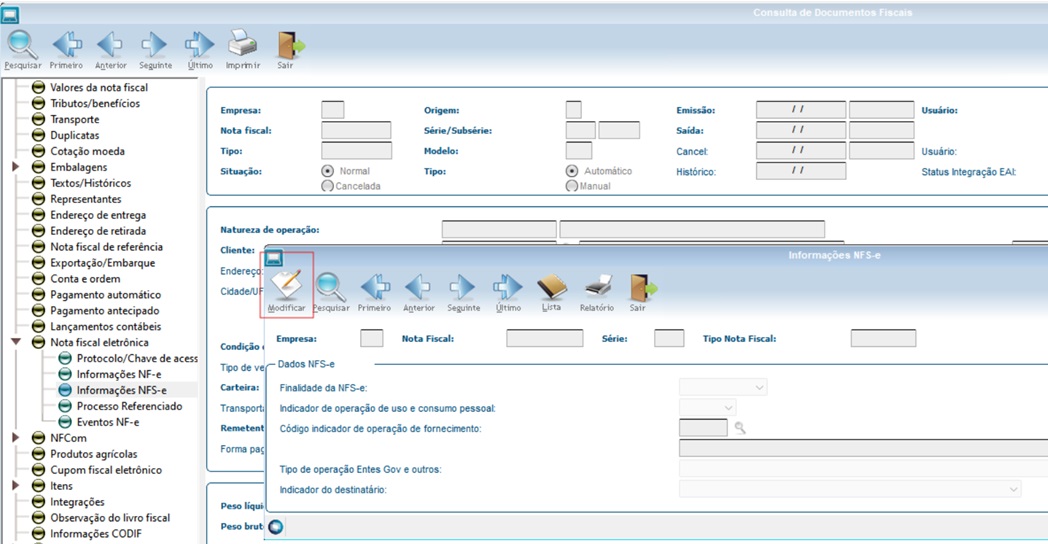Click Sair in the Informações NFS-e toolbar
The image size is (1048, 544).
pos(642,291)
